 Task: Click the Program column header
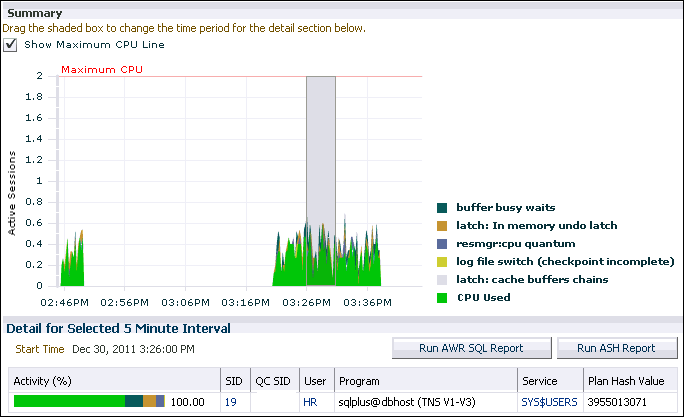click(x=360, y=381)
